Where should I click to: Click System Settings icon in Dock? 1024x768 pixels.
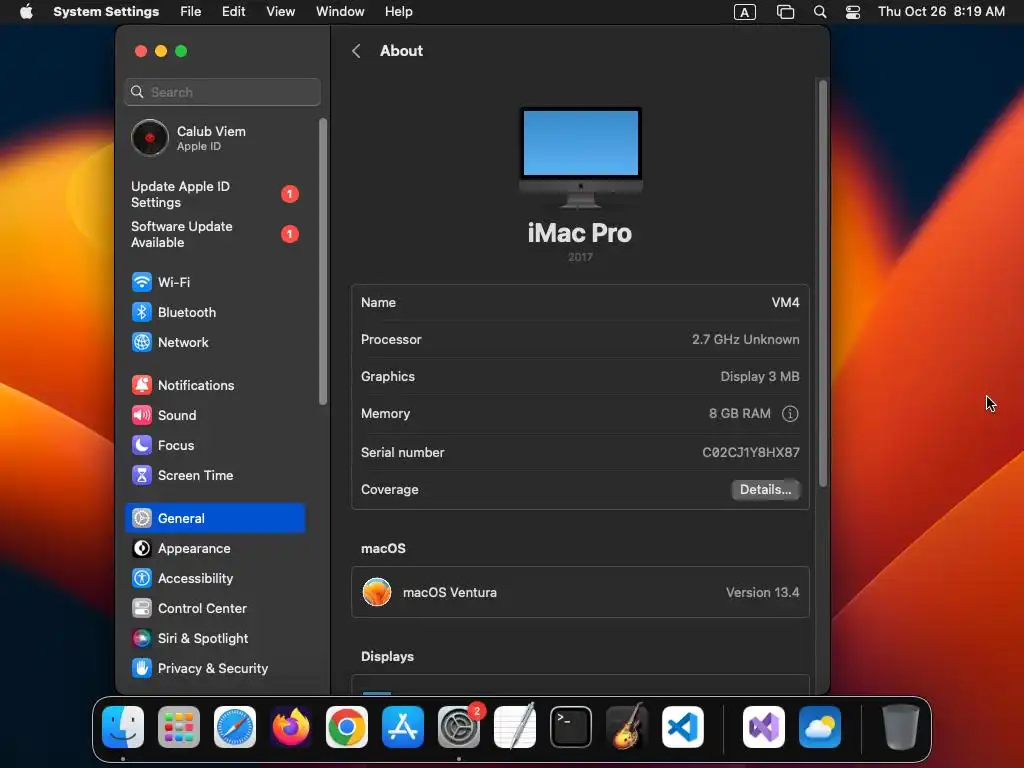point(458,727)
